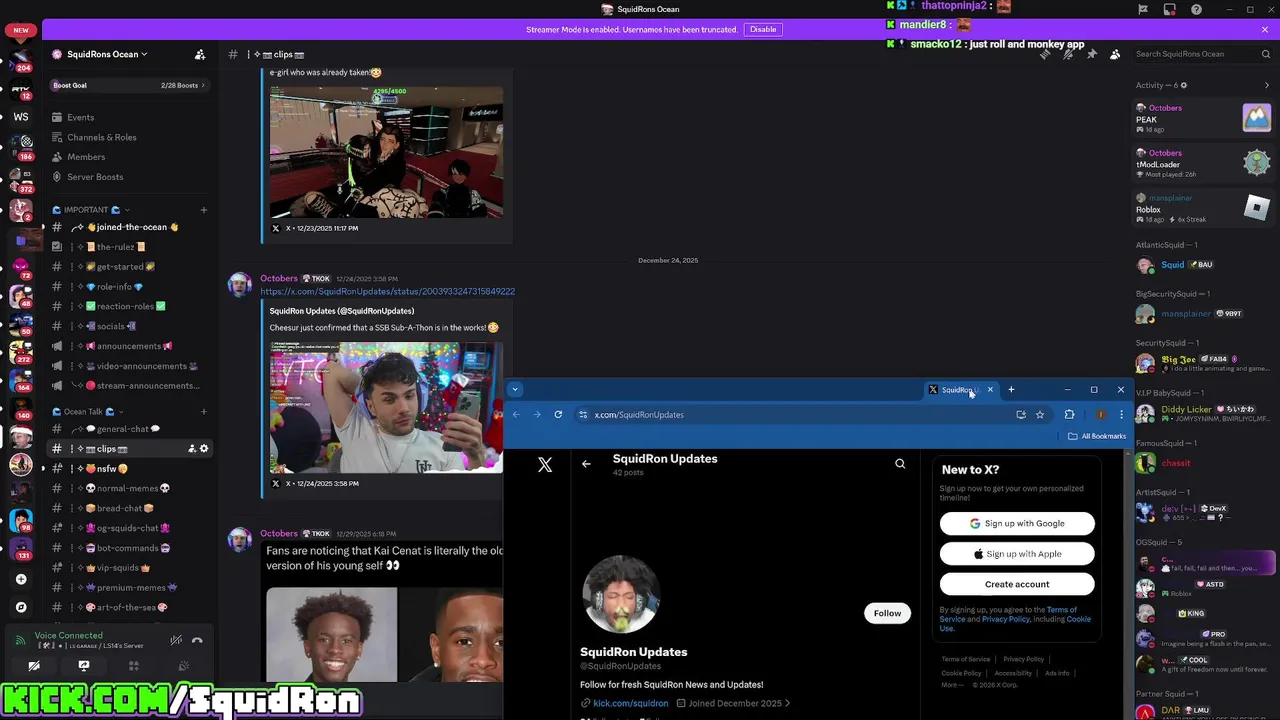
Task: Open browser Extensions puzzle icon
Action: (x=1069, y=414)
